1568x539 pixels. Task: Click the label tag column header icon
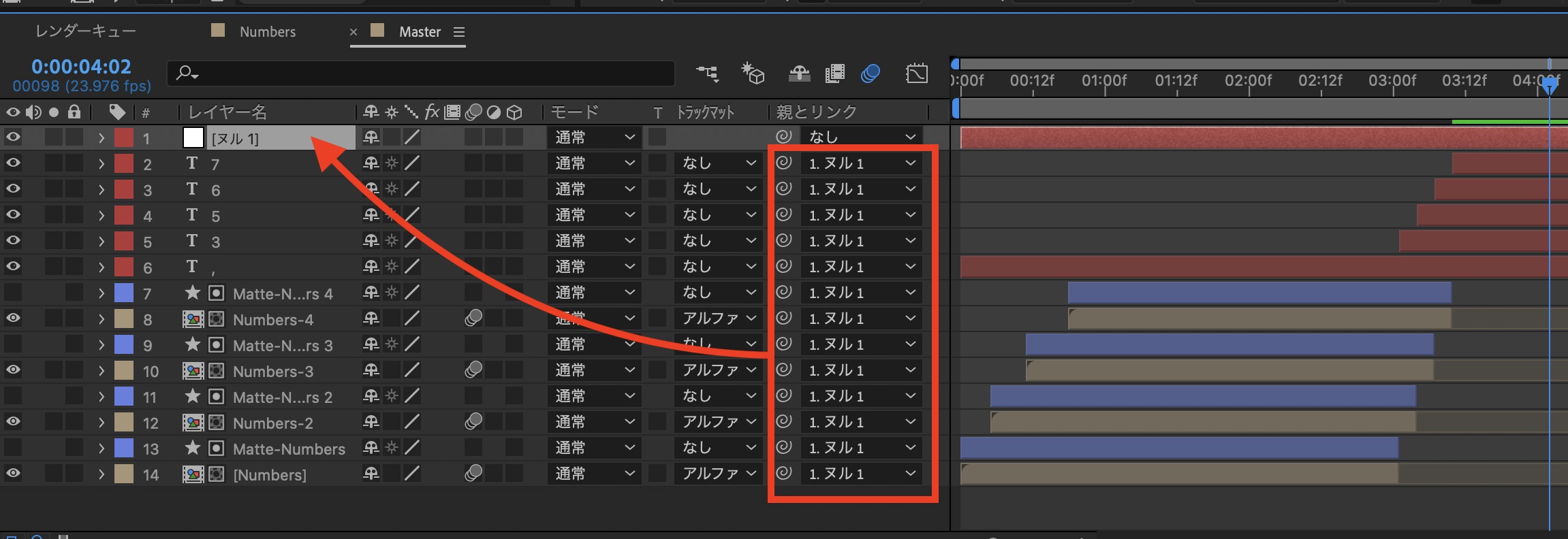[117, 112]
